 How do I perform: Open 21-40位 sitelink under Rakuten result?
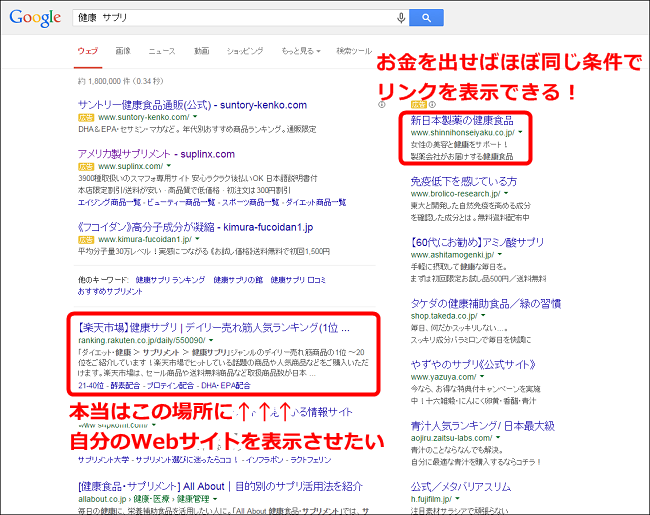(91, 386)
